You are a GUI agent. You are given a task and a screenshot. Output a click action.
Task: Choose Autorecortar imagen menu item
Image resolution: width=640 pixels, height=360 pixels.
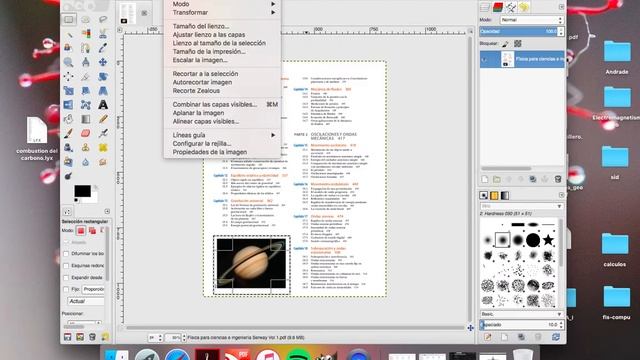click(x=202, y=82)
